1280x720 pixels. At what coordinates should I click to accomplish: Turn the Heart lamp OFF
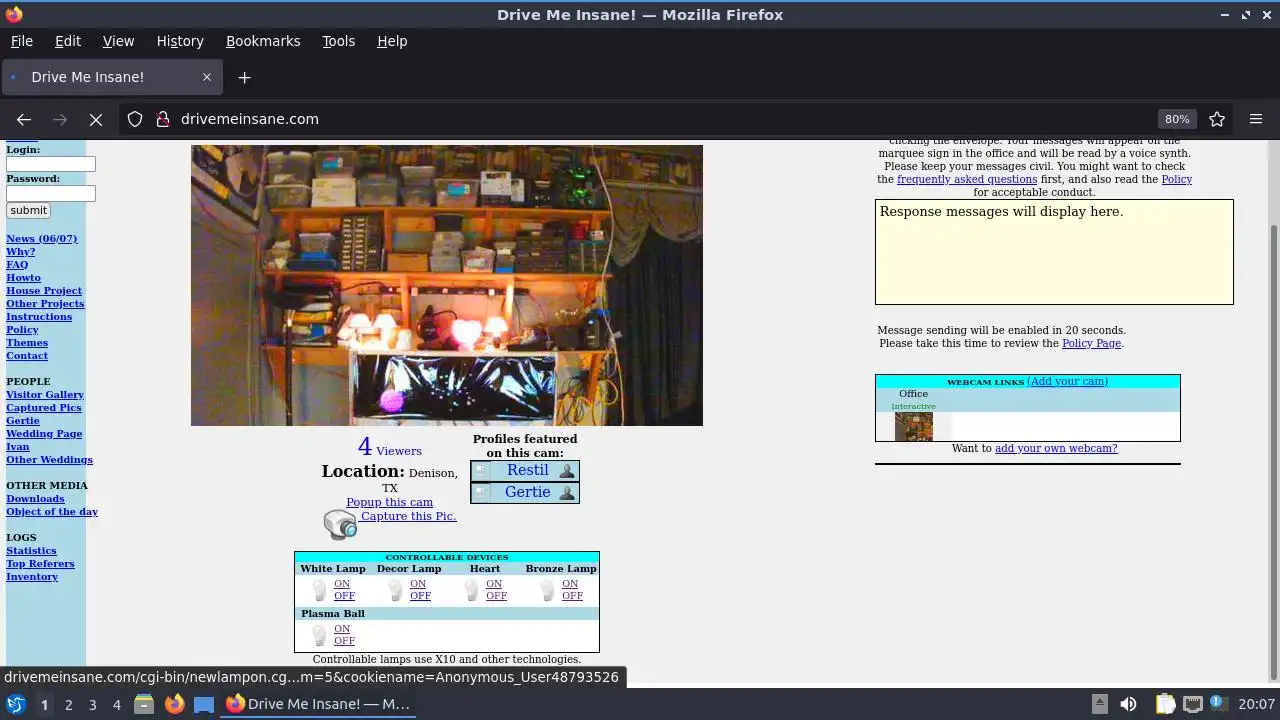click(x=496, y=596)
